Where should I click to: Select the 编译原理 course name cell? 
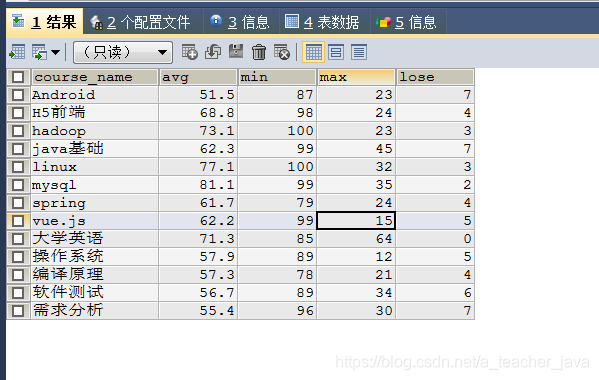[x=94, y=275]
